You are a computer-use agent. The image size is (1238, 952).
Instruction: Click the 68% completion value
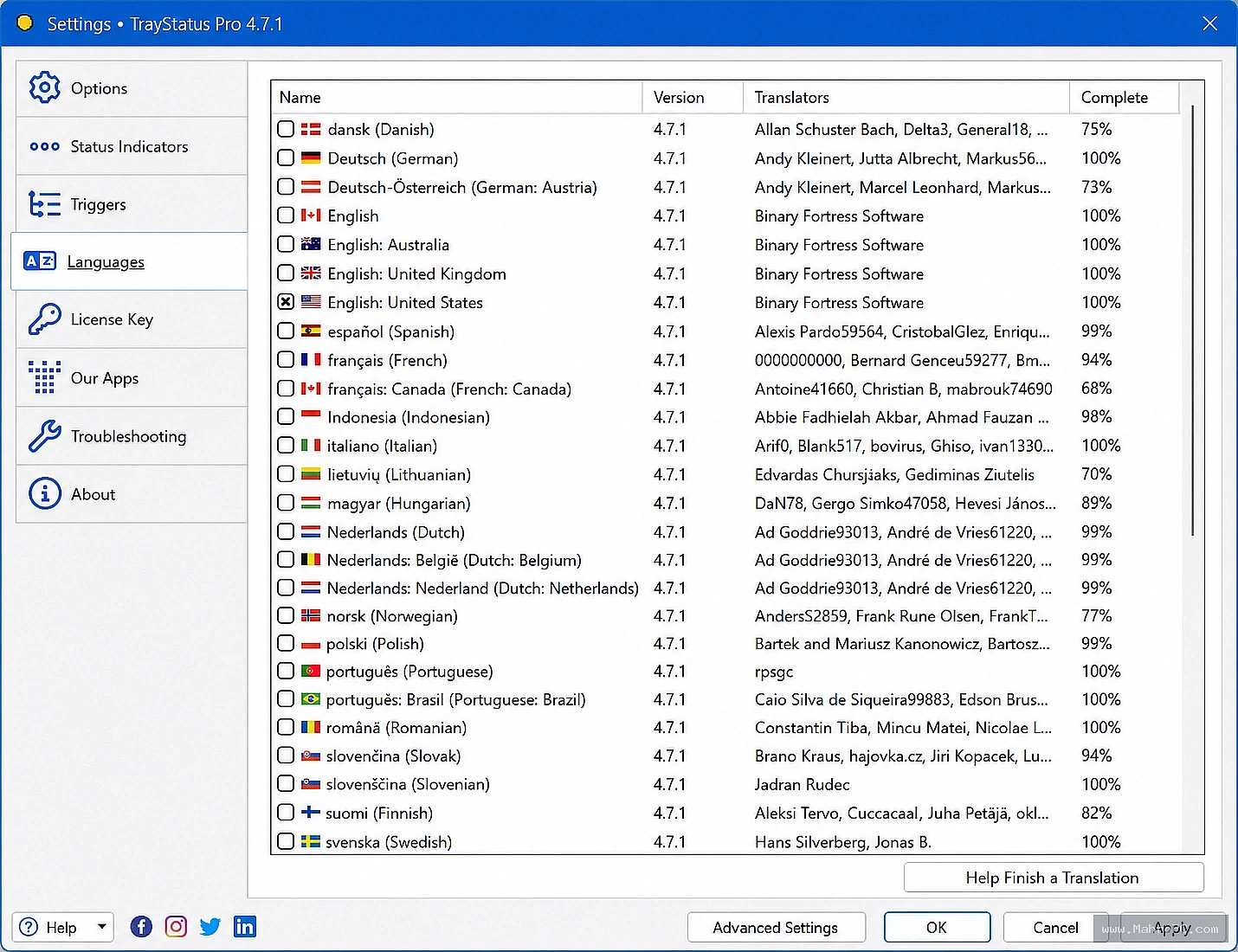[x=1096, y=388]
